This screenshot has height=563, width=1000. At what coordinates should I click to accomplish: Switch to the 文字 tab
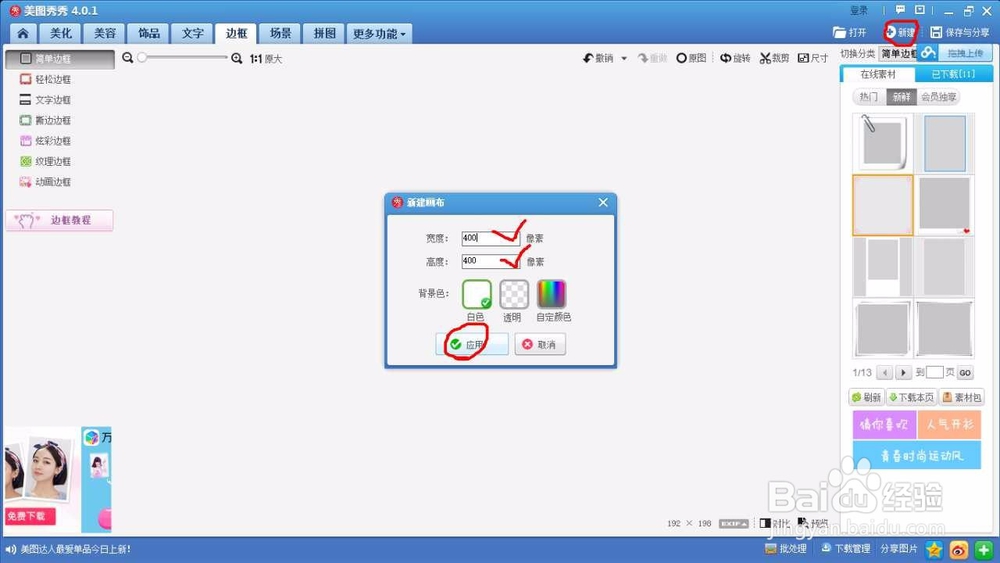[x=192, y=33]
